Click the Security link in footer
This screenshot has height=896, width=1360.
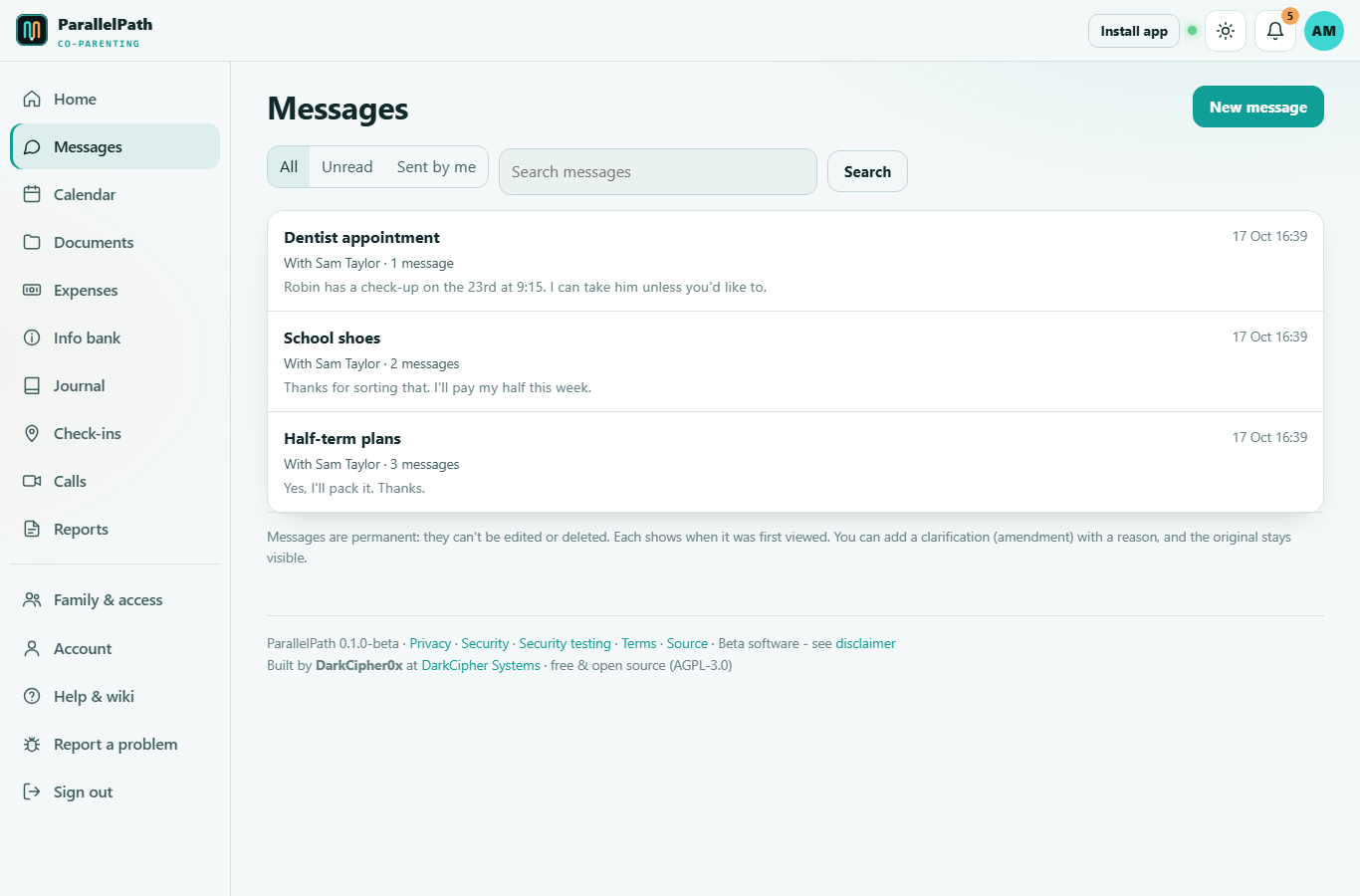click(485, 643)
